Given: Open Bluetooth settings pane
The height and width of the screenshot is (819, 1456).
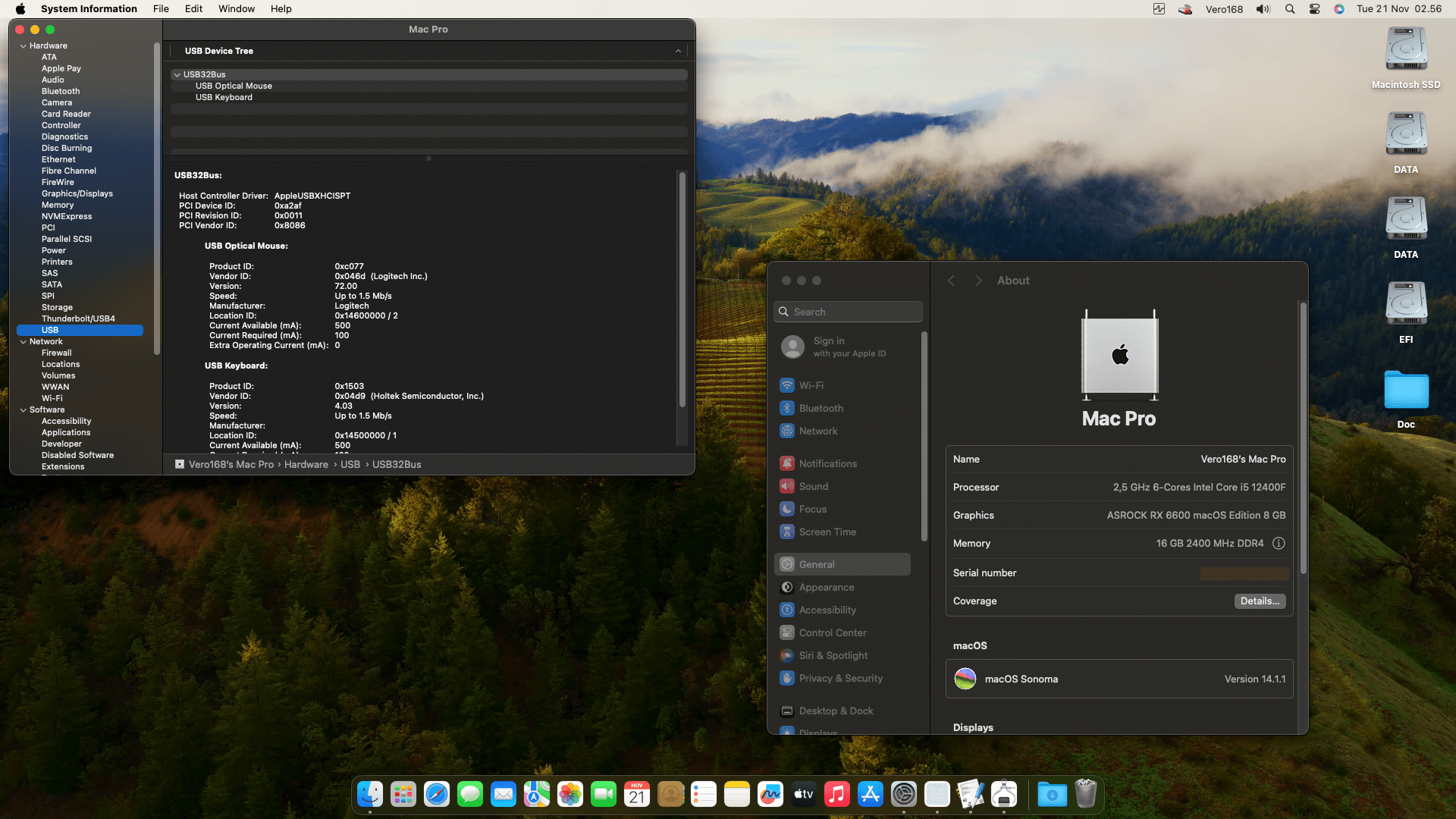Looking at the screenshot, I should coord(821,408).
